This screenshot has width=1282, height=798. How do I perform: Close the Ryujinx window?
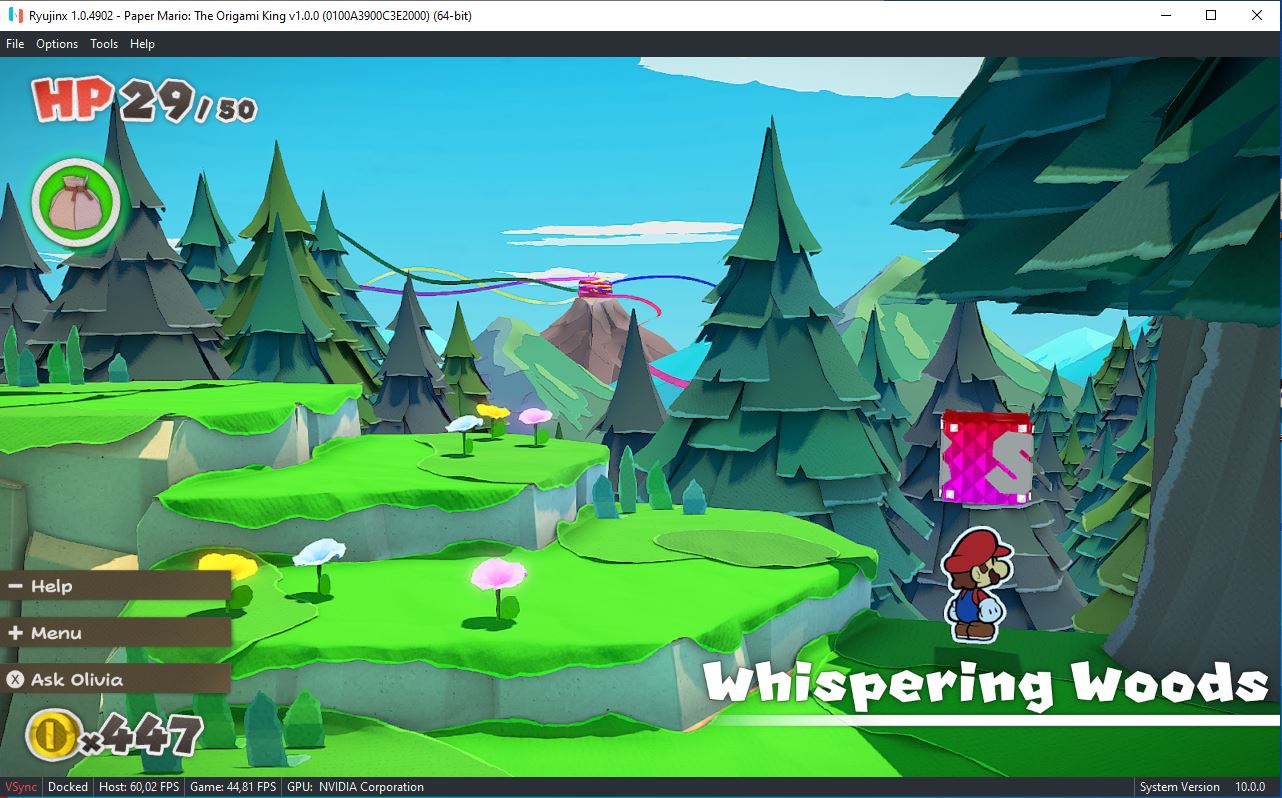point(1257,15)
